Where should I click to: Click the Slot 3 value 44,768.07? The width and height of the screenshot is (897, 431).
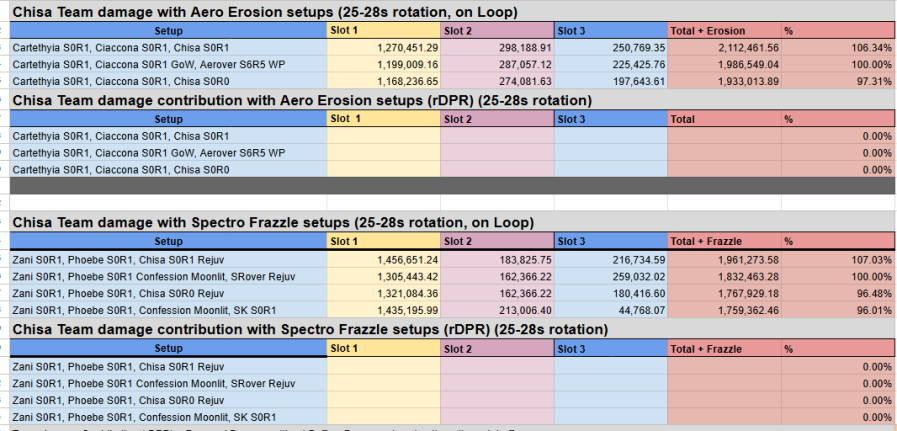(x=610, y=310)
